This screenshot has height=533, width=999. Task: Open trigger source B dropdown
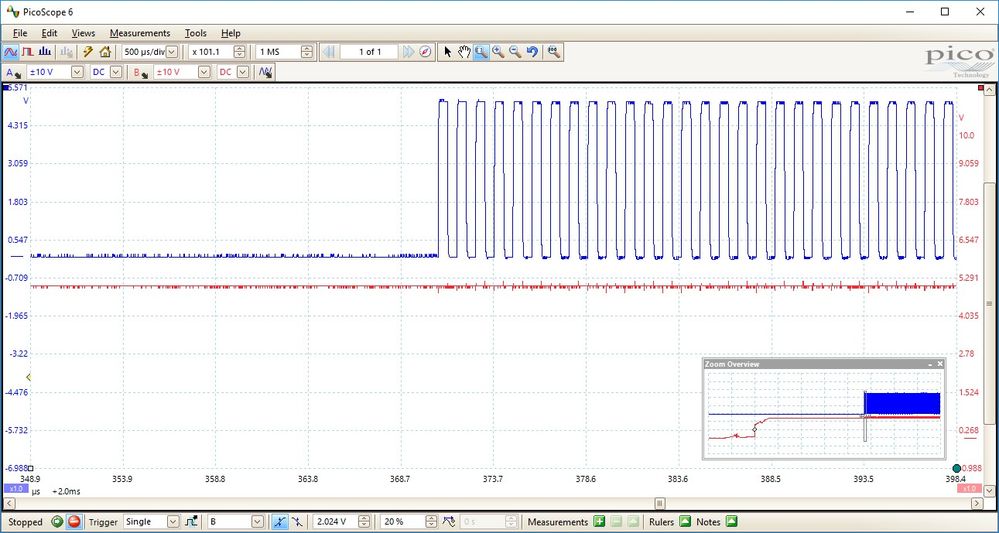click(x=257, y=522)
